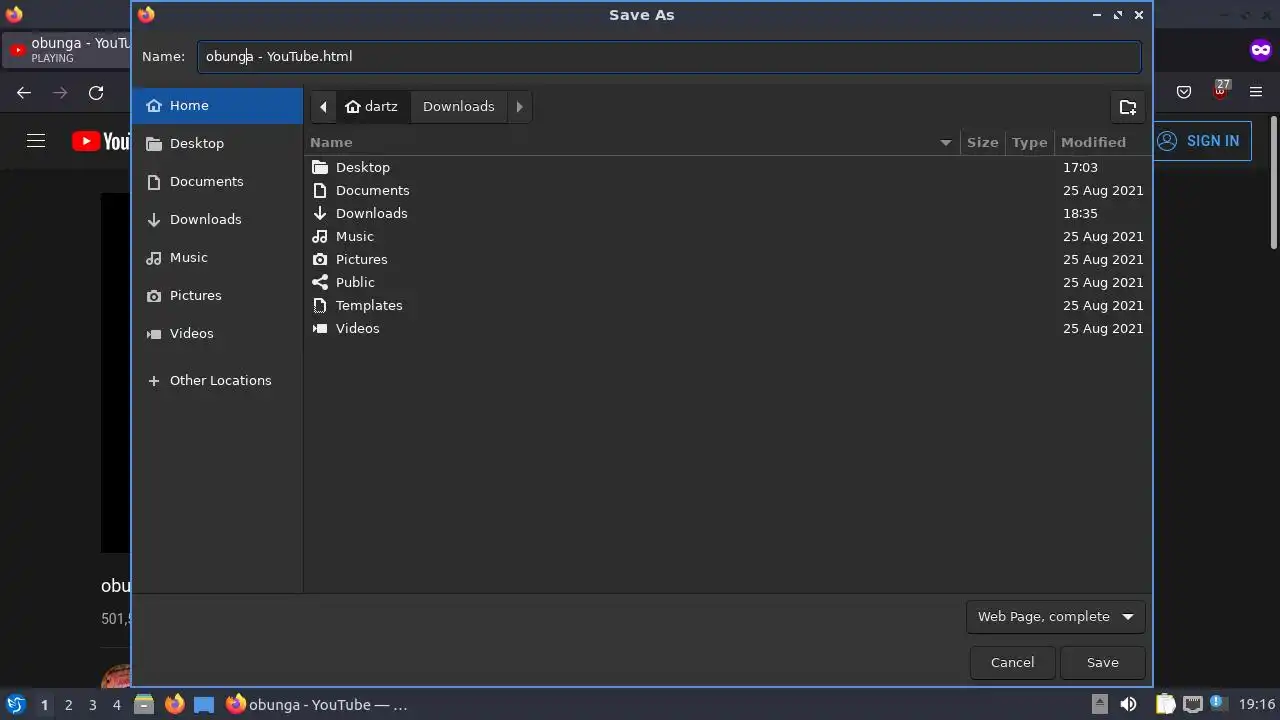Click the 19:16 taskbar clock
1280x720 pixels.
click(1257, 704)
